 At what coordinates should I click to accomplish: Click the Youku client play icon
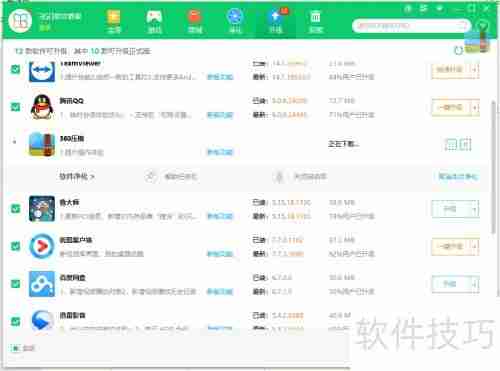point(42,246)
